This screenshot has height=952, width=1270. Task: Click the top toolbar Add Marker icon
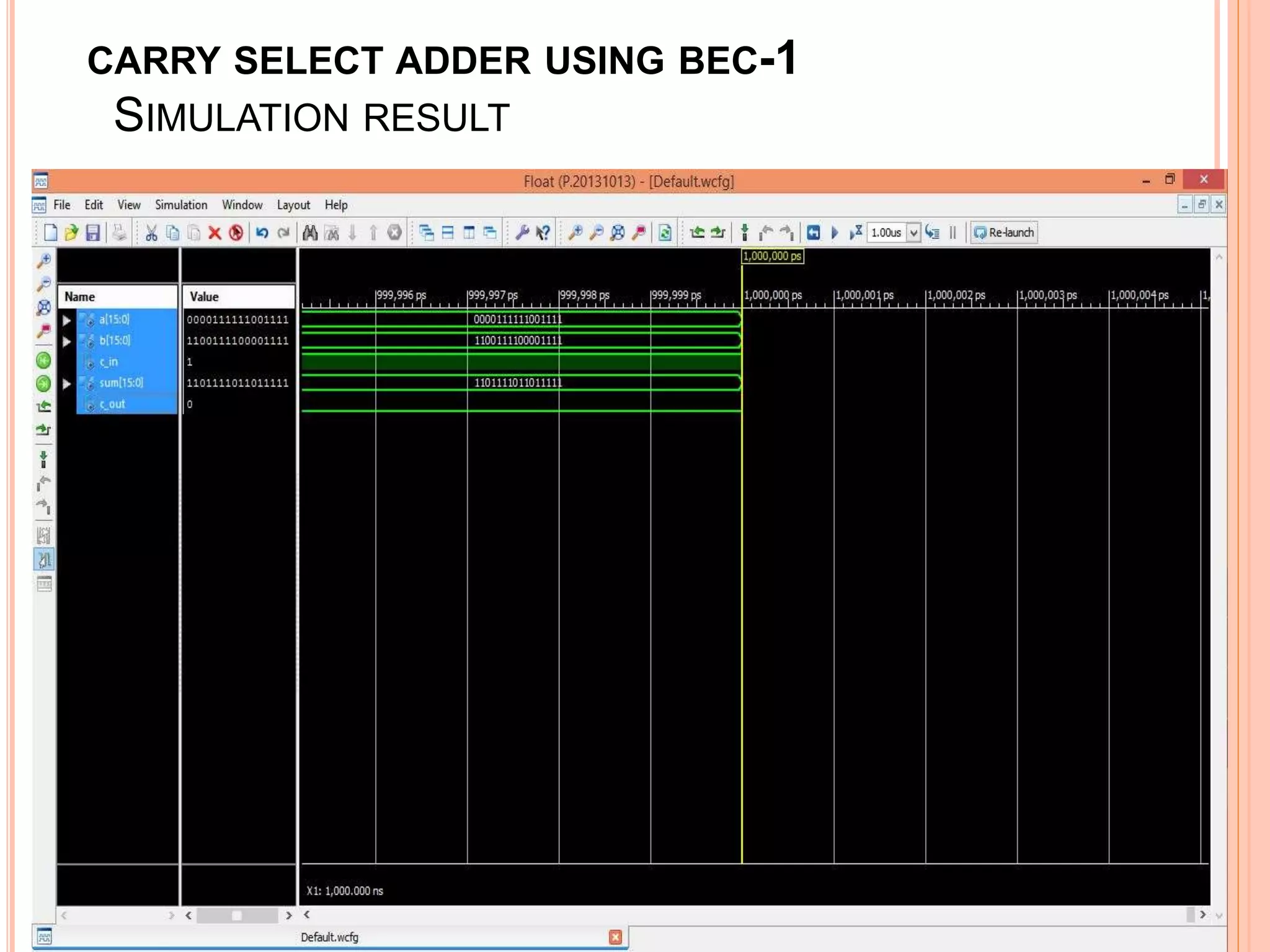745,233
